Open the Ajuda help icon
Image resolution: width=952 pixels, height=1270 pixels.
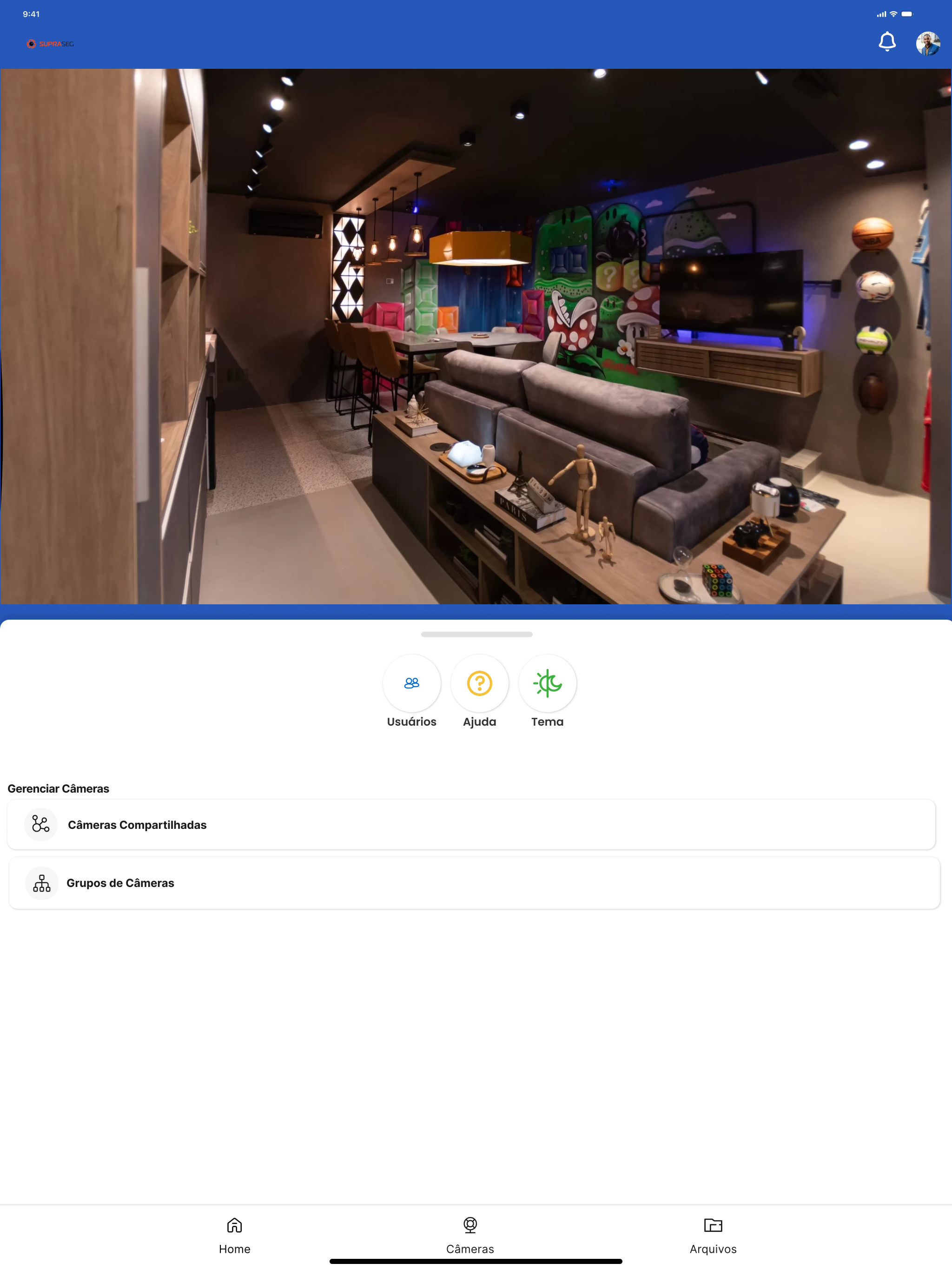tap(479, 683)
